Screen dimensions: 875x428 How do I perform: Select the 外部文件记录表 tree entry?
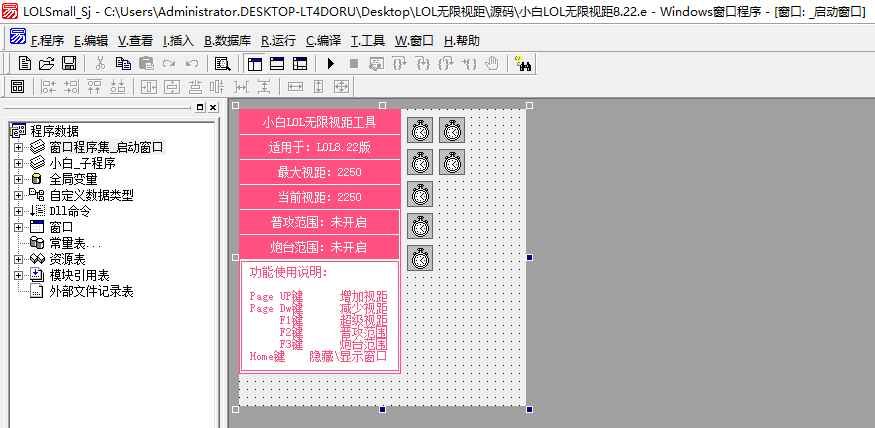(91, 291)
